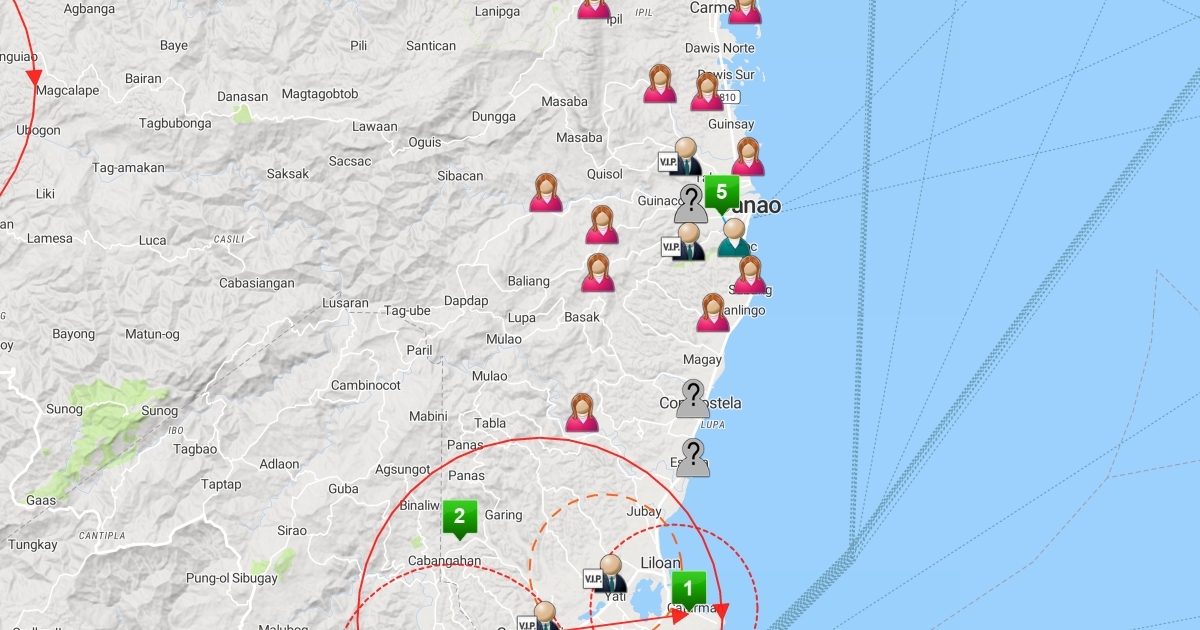Click the teal-shirt person marker
The height and width of the screenshot is (630, 1200).
coord(734,238)
